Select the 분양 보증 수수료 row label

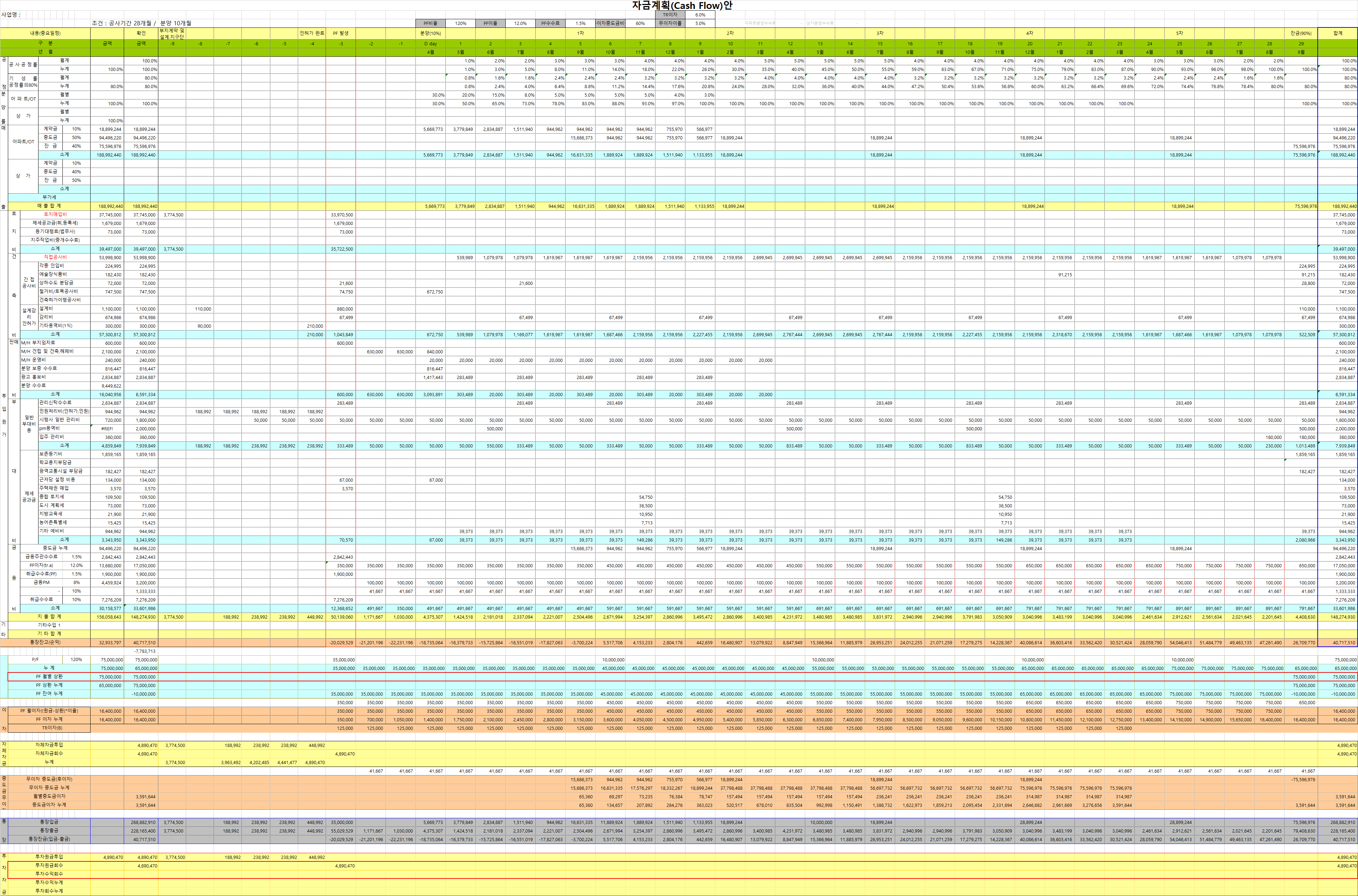pos(39,369)
